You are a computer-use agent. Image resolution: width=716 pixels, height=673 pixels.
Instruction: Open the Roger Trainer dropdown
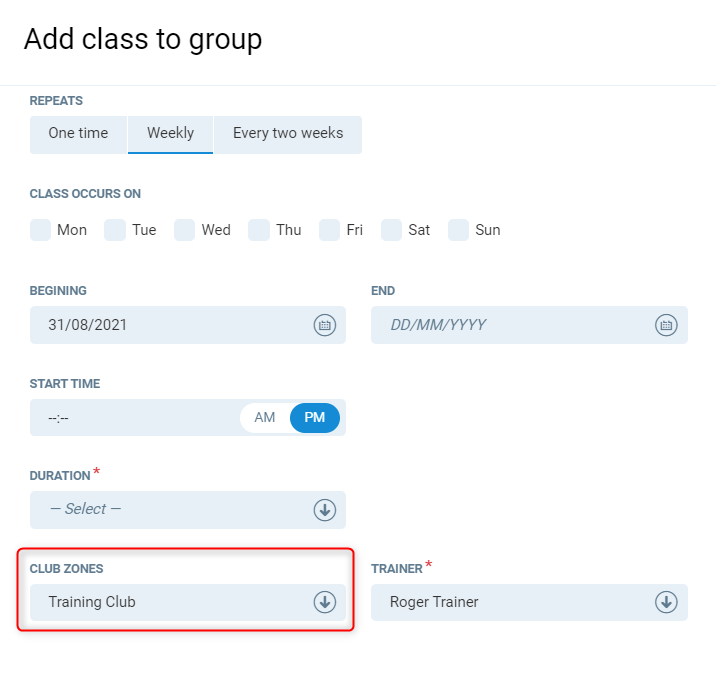[510, 602]
